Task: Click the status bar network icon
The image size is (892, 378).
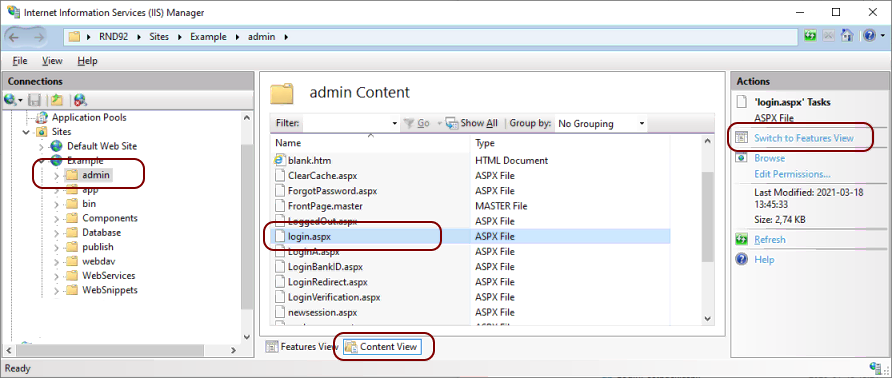Action: 876,367
